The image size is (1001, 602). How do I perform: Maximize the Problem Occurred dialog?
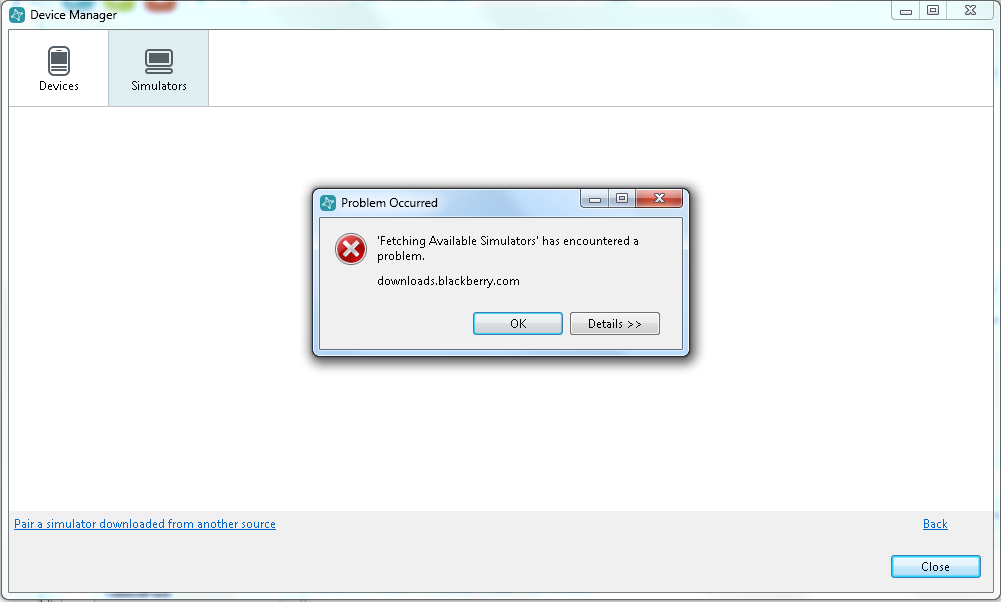tap(622, 199)
